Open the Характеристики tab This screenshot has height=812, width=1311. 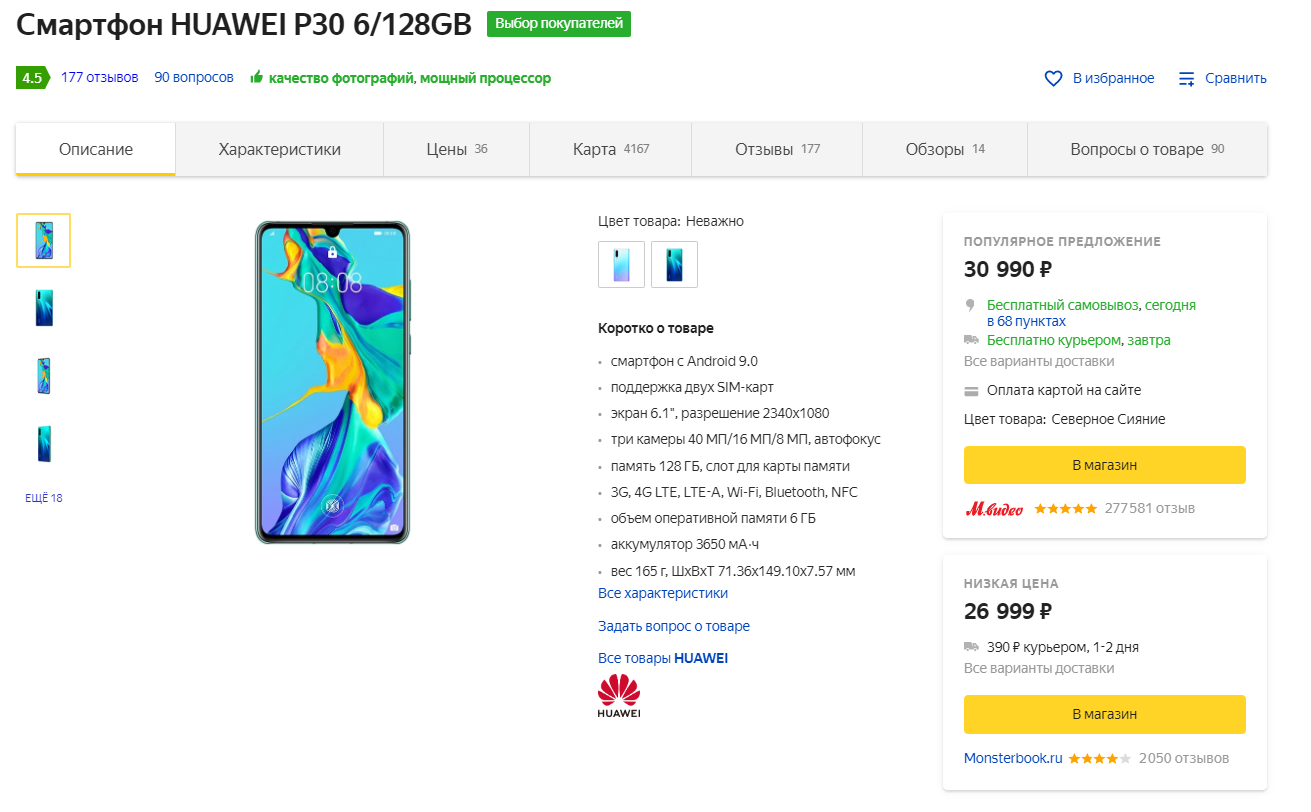click(280, 149)
